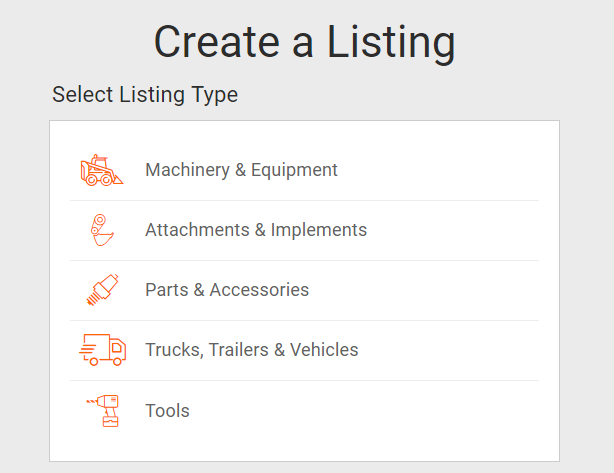This screenshot has height=473, width=614.
Task: Click the skid steer loader icon
Action: click(102, 170)
